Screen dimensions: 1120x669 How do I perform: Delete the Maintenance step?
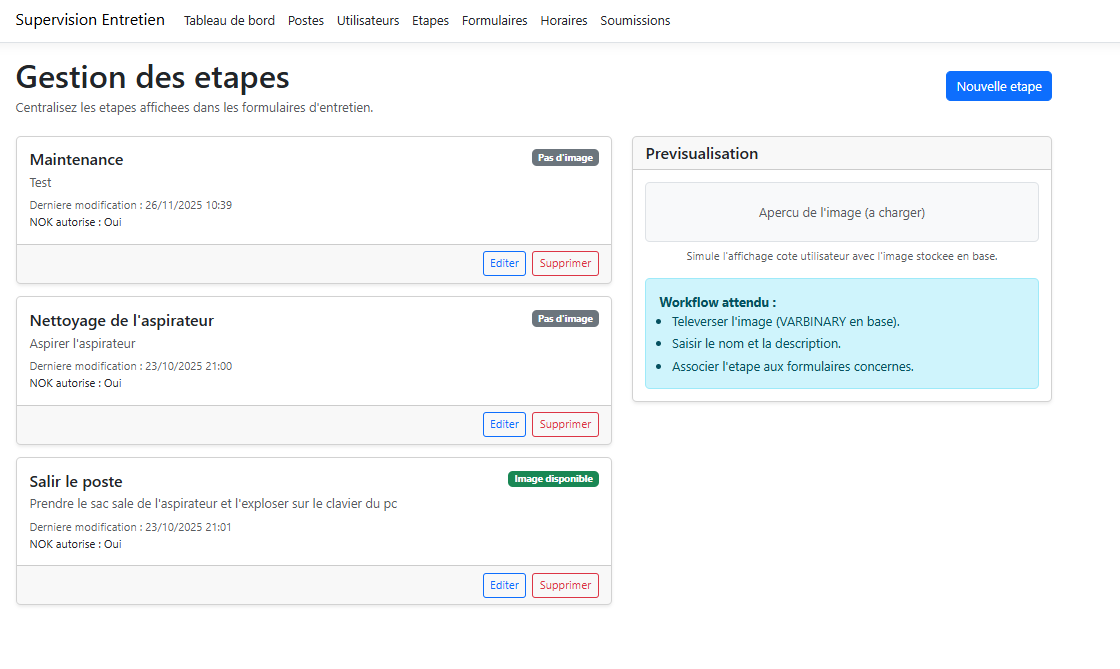pos(565,264)
